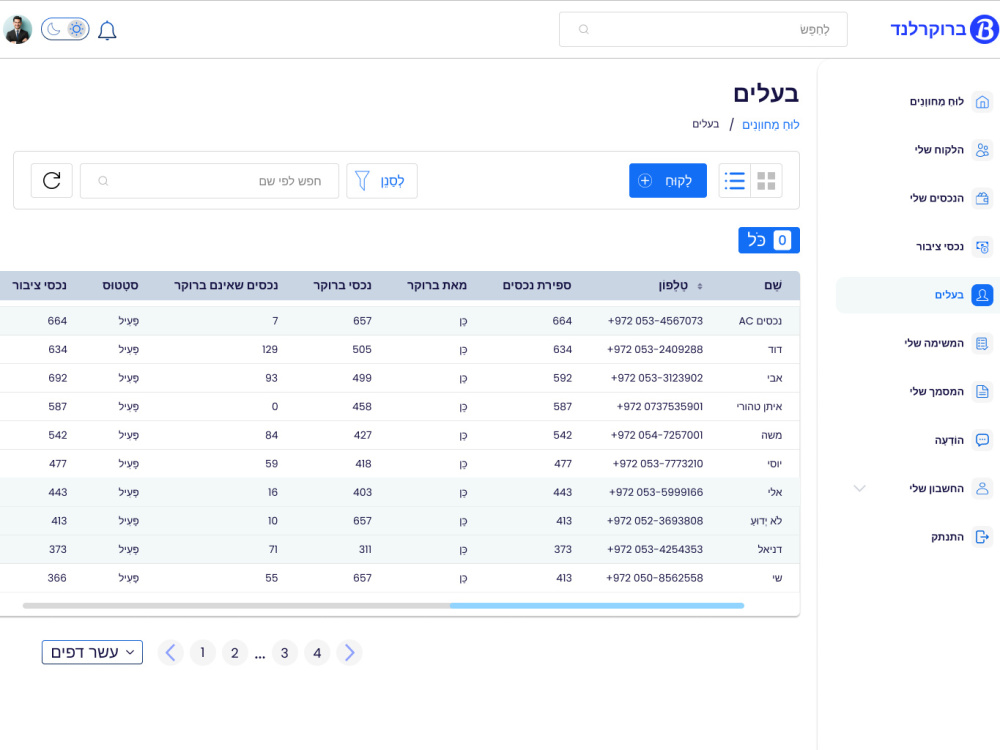Open the עשר דפים page-size dropdown
Image resolution: width=1000 pixels, height=750 pixels.
coord(92,652)
